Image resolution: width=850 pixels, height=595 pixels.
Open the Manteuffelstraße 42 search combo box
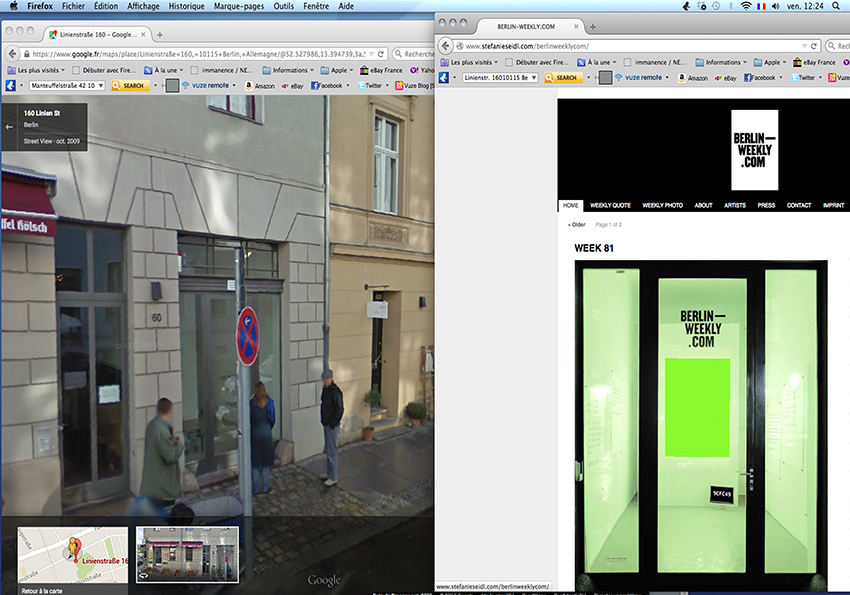click(x=67, y=86)
